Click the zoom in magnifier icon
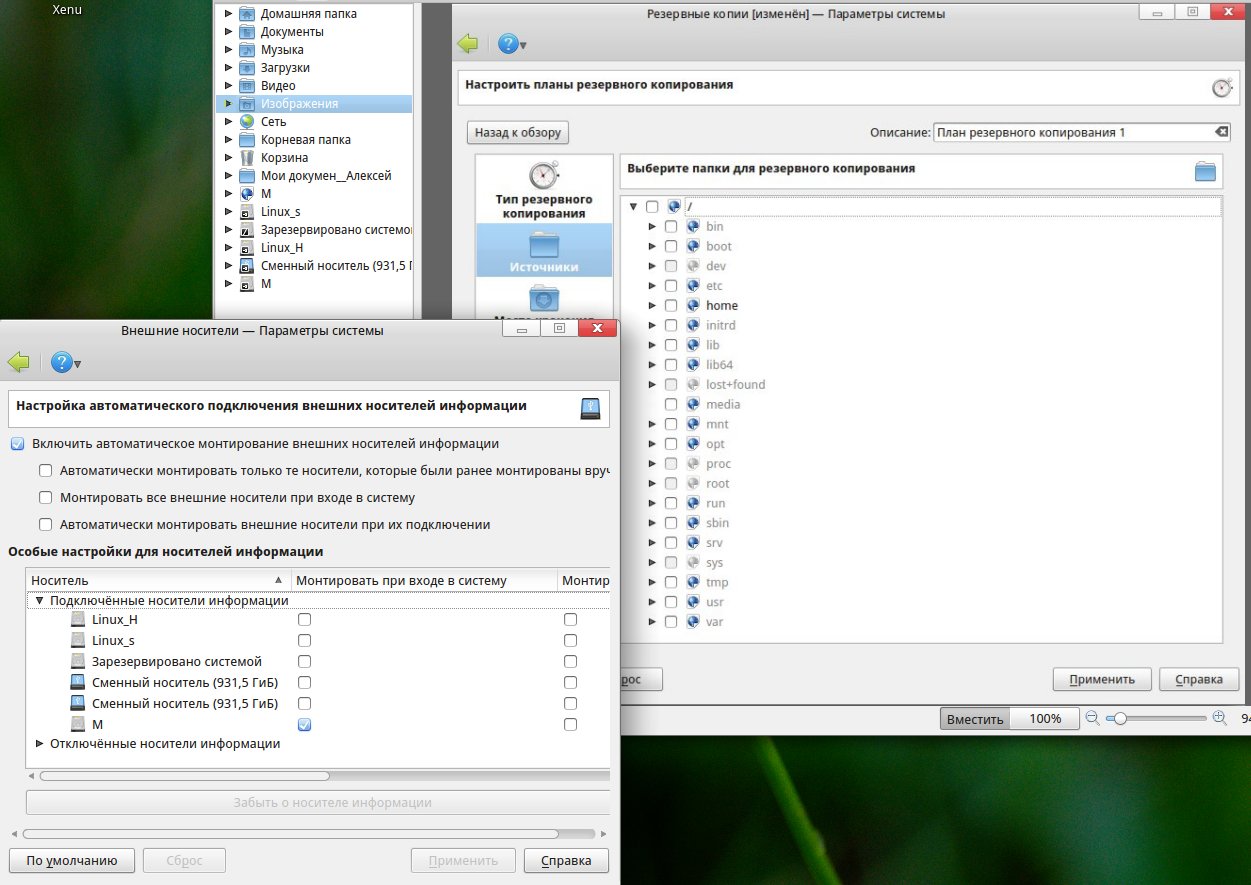1251x885 pixels. click(1219, 718)
